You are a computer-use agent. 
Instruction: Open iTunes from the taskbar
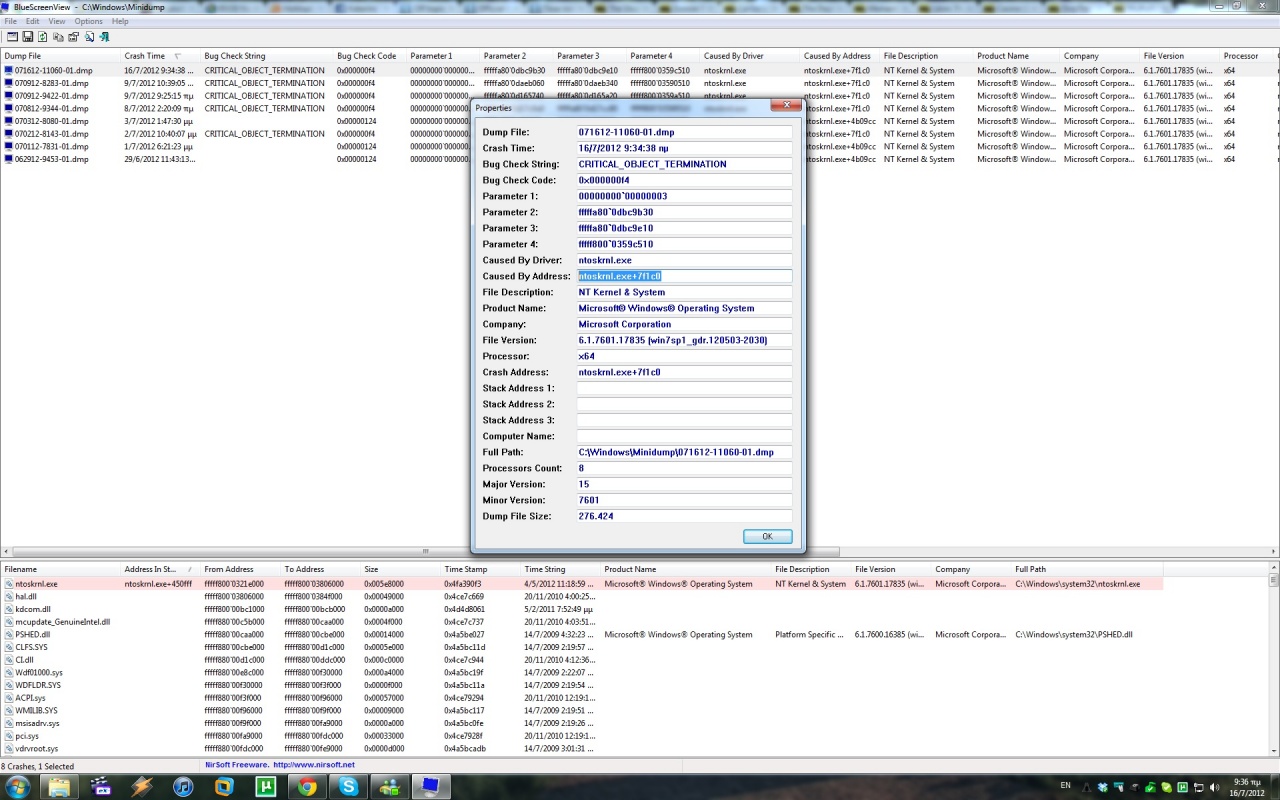coord(183,786)
